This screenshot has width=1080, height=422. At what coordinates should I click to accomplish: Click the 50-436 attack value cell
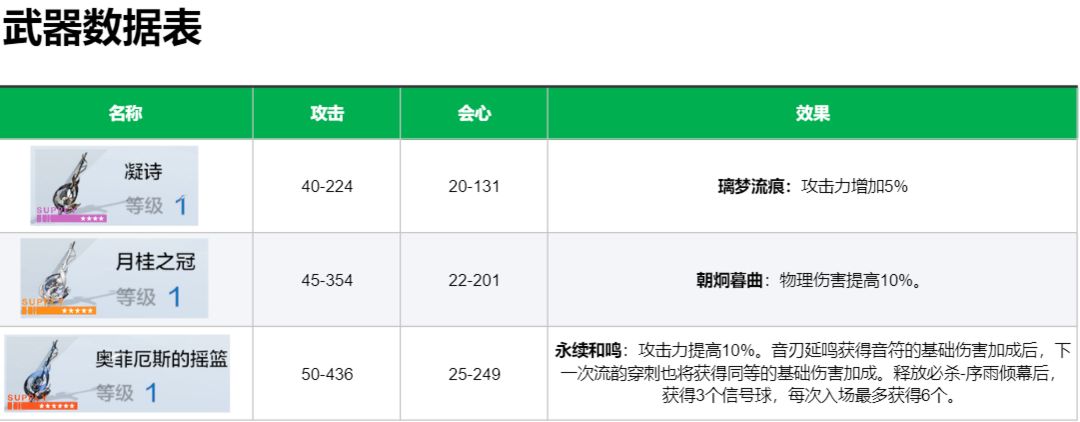(x=326, y=374)
